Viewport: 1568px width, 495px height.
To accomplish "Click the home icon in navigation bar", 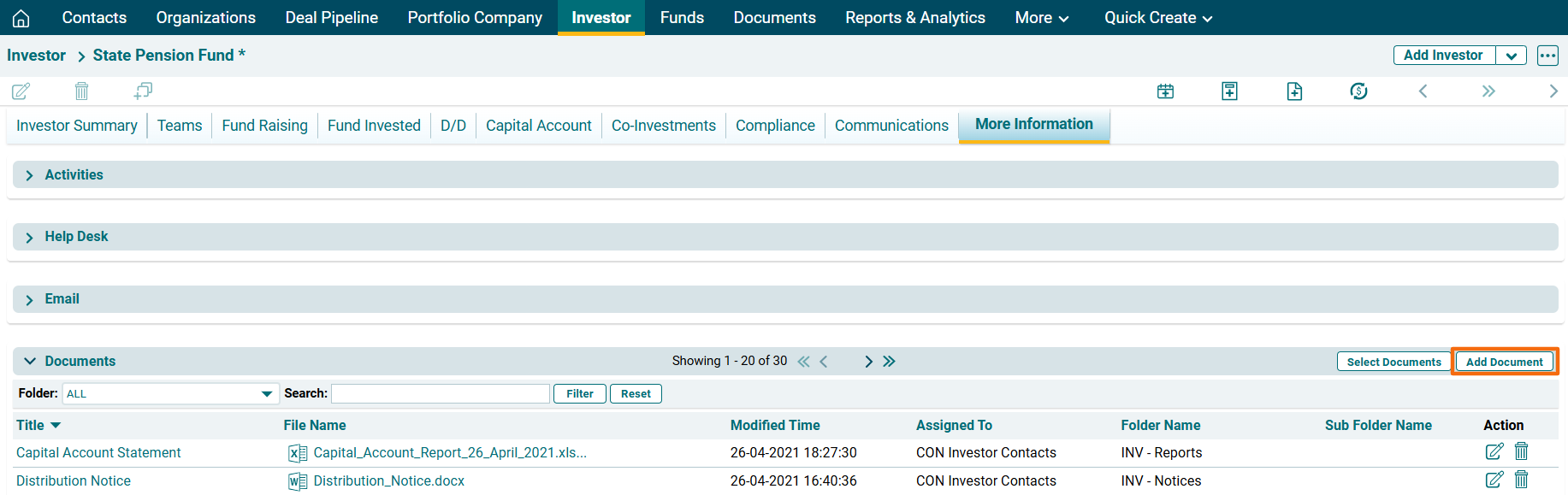I will [21, 18].
